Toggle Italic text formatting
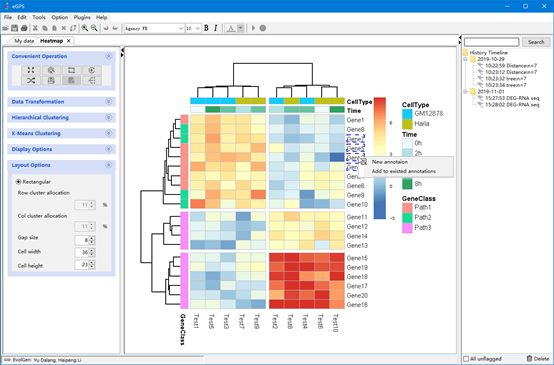This screenshot has height=365, width=554. [x=216, y=28]
